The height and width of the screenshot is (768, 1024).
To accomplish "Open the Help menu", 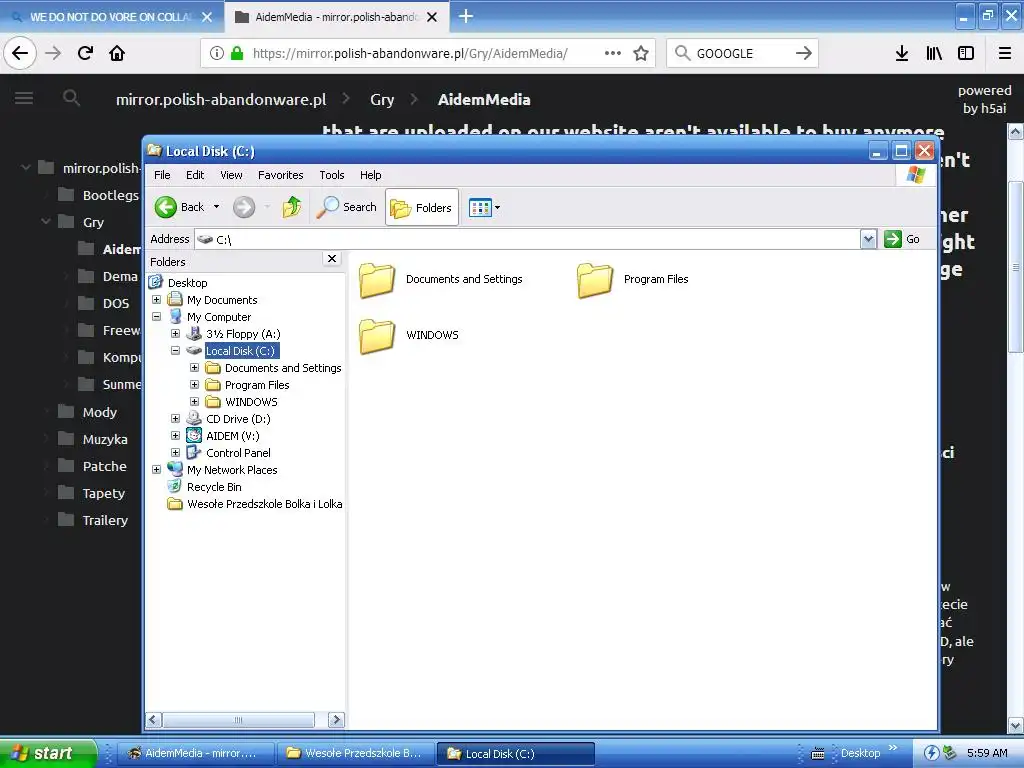I will 370,175.
